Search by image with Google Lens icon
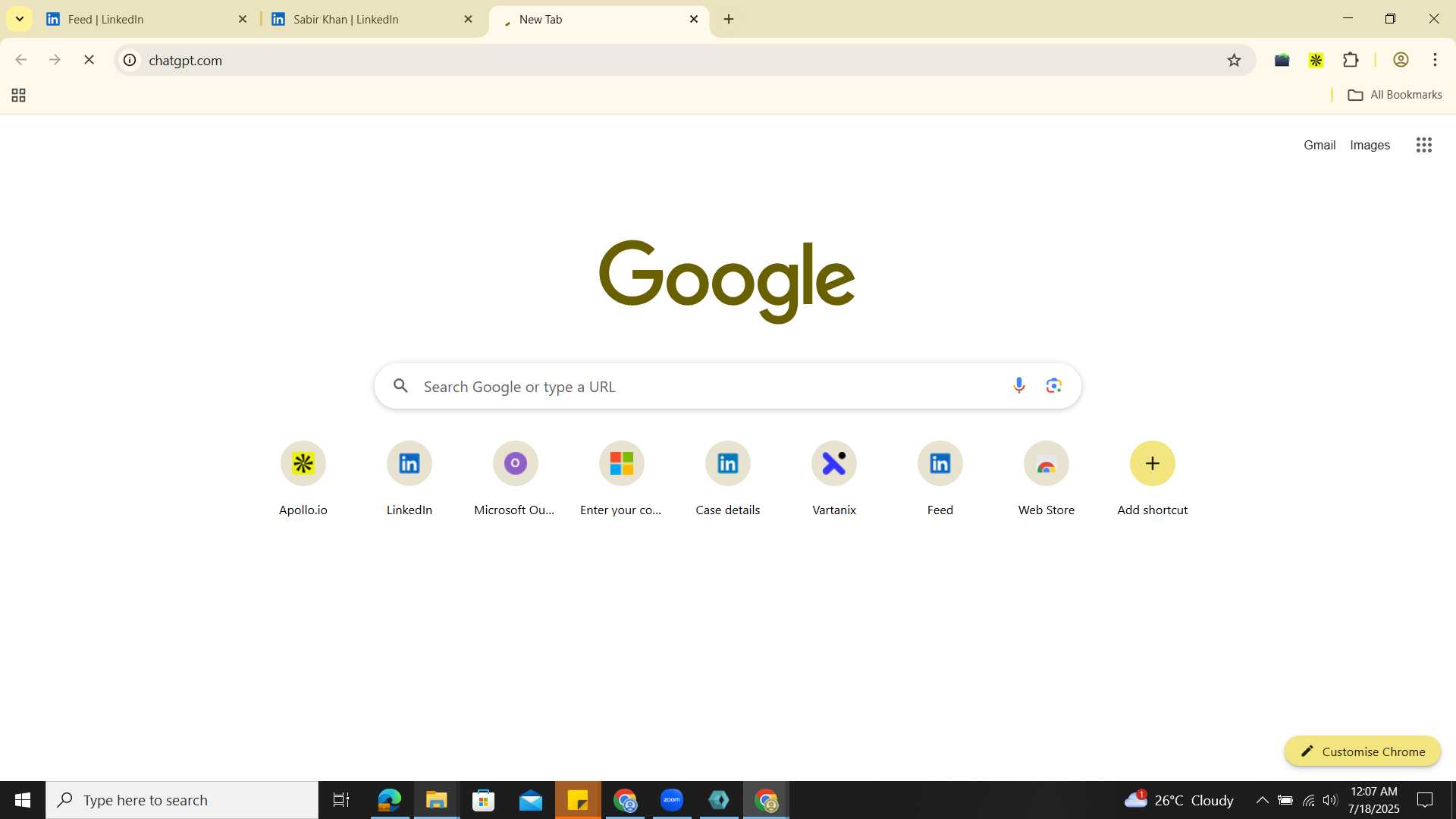 click(1053, 386)
